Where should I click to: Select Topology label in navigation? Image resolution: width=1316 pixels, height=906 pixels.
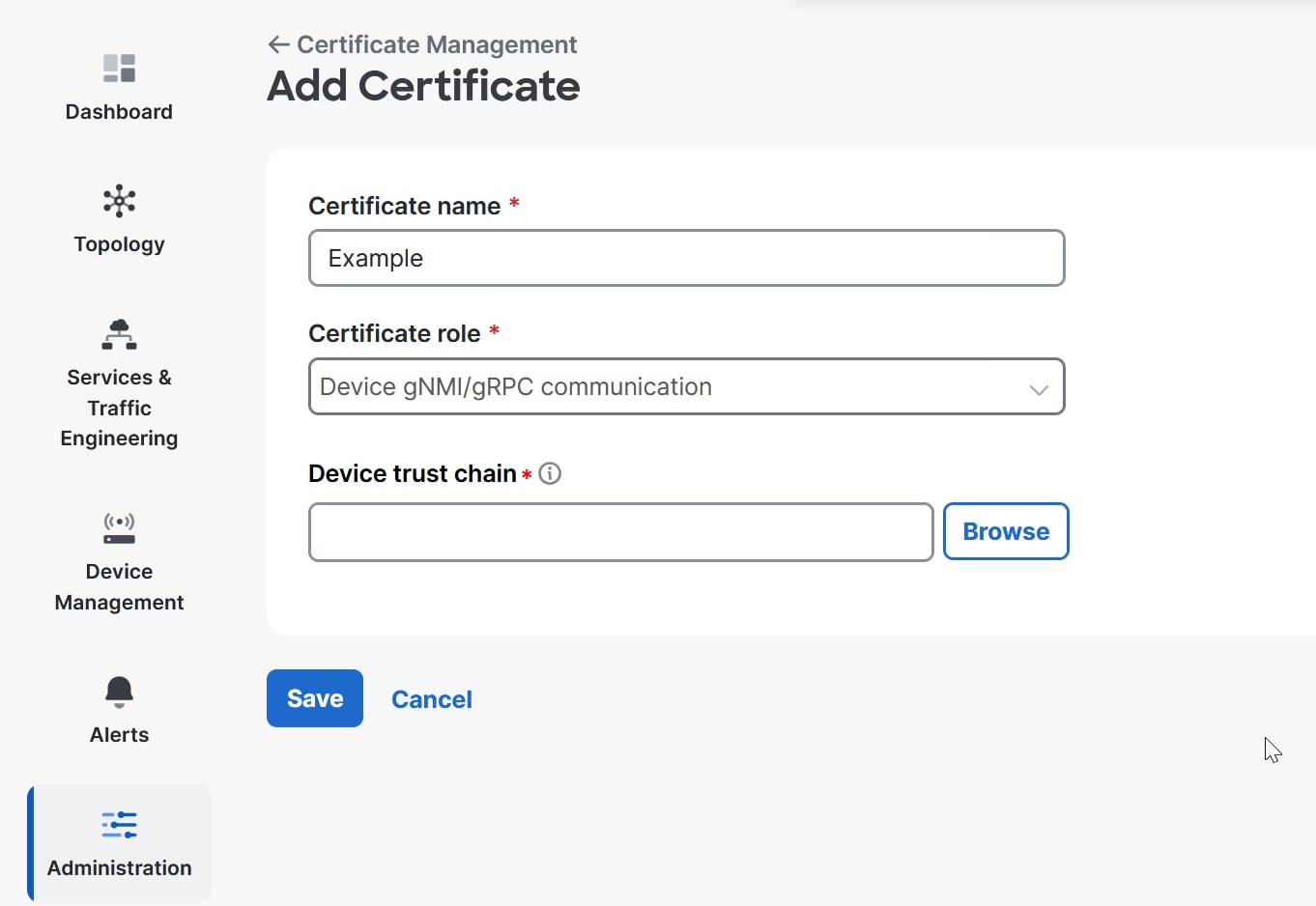119,244
